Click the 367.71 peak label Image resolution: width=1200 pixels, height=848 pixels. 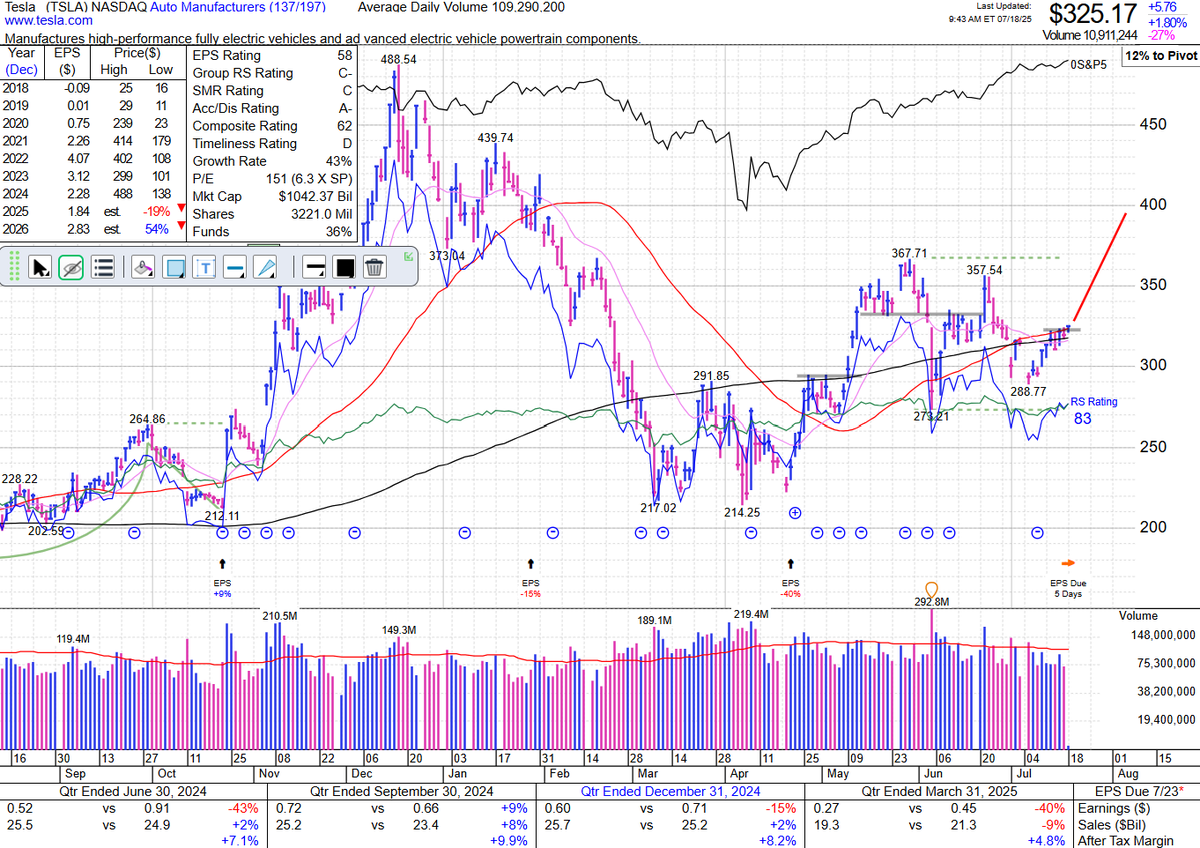pos(910,254)
